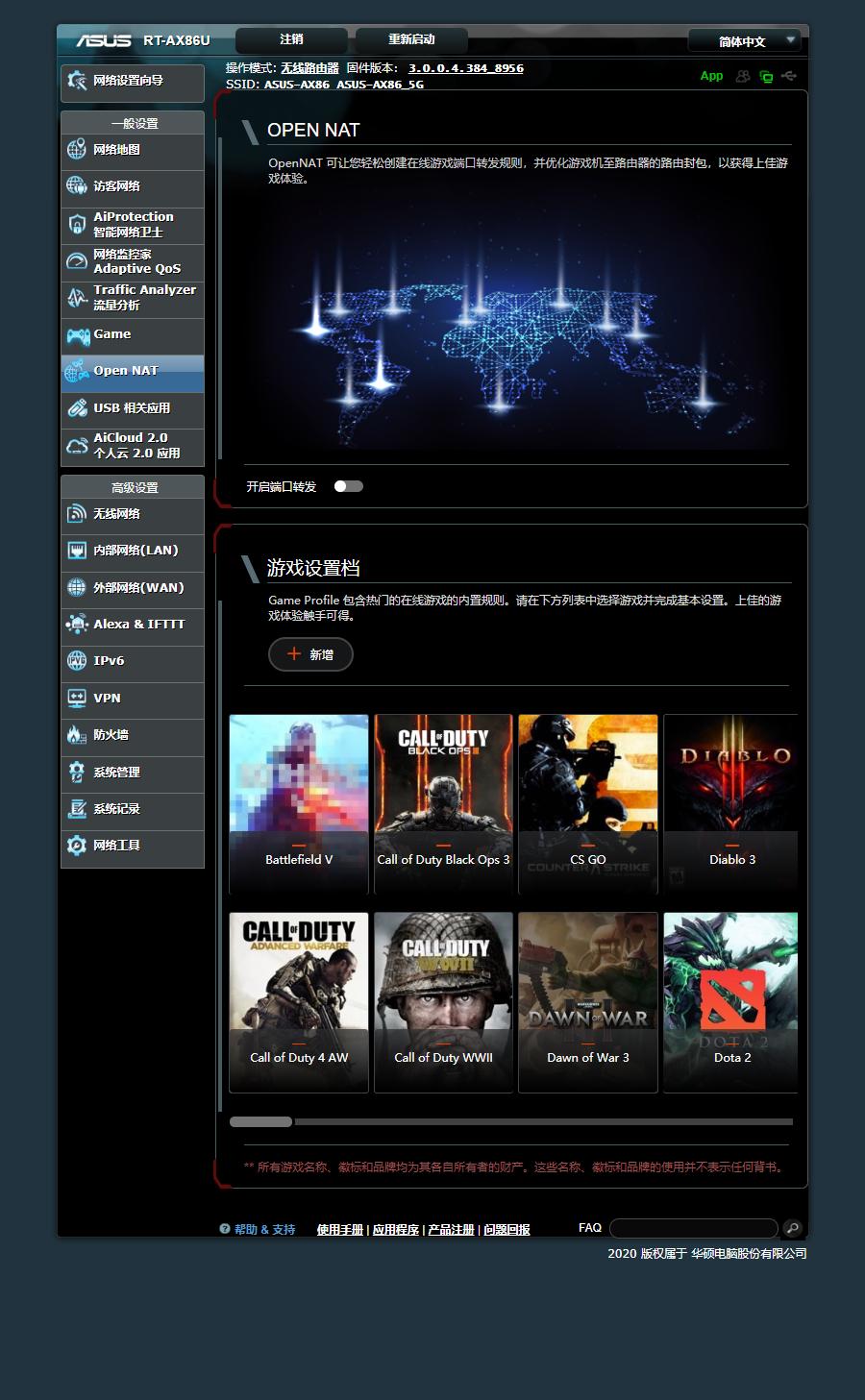Screen dimensions: 865x1400
Task: Enable the 开启端口转发 switch
Action: point(349,486)
